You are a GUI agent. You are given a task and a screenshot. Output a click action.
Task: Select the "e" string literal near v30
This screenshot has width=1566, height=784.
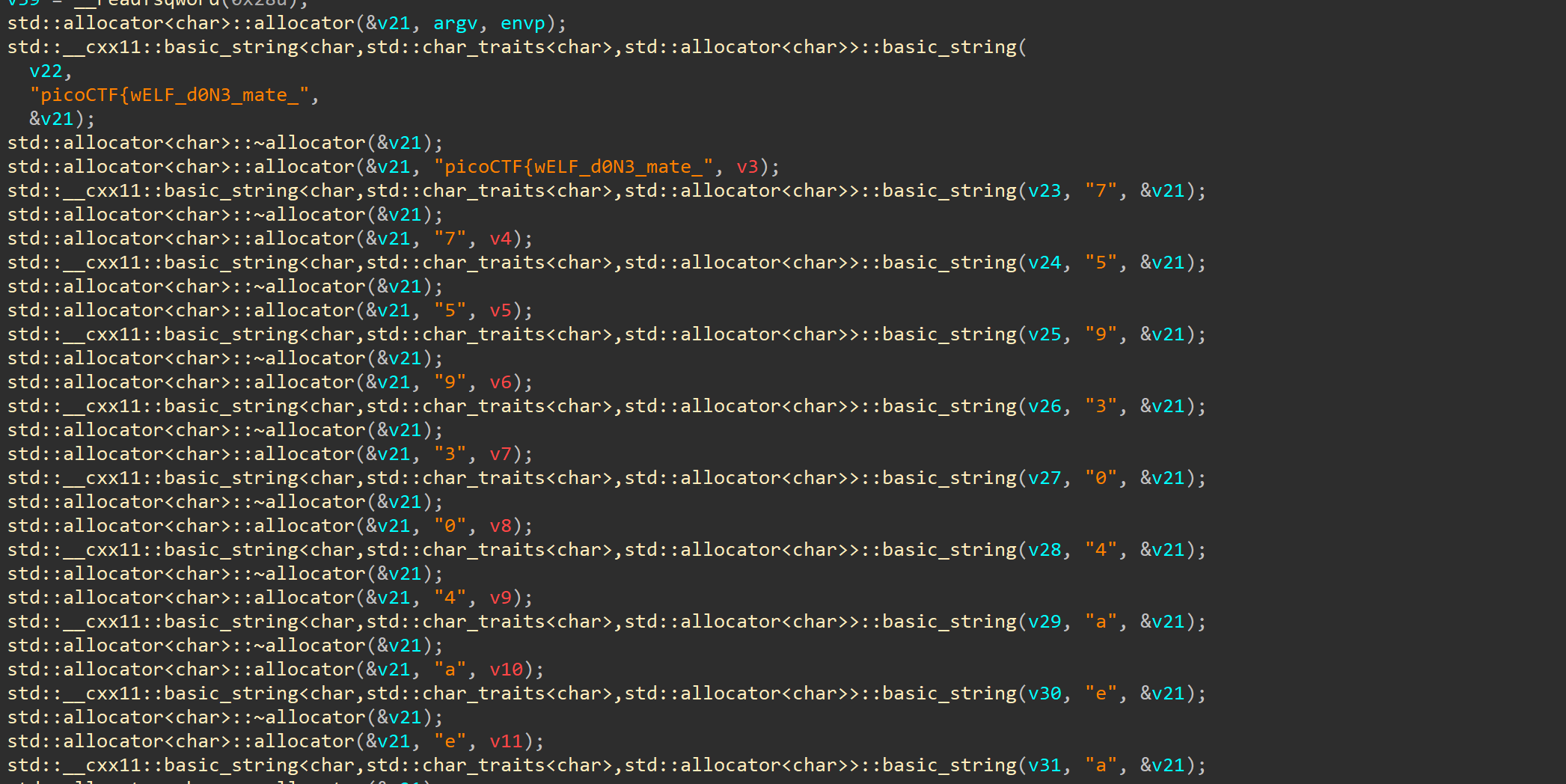tap(1099, 693)
